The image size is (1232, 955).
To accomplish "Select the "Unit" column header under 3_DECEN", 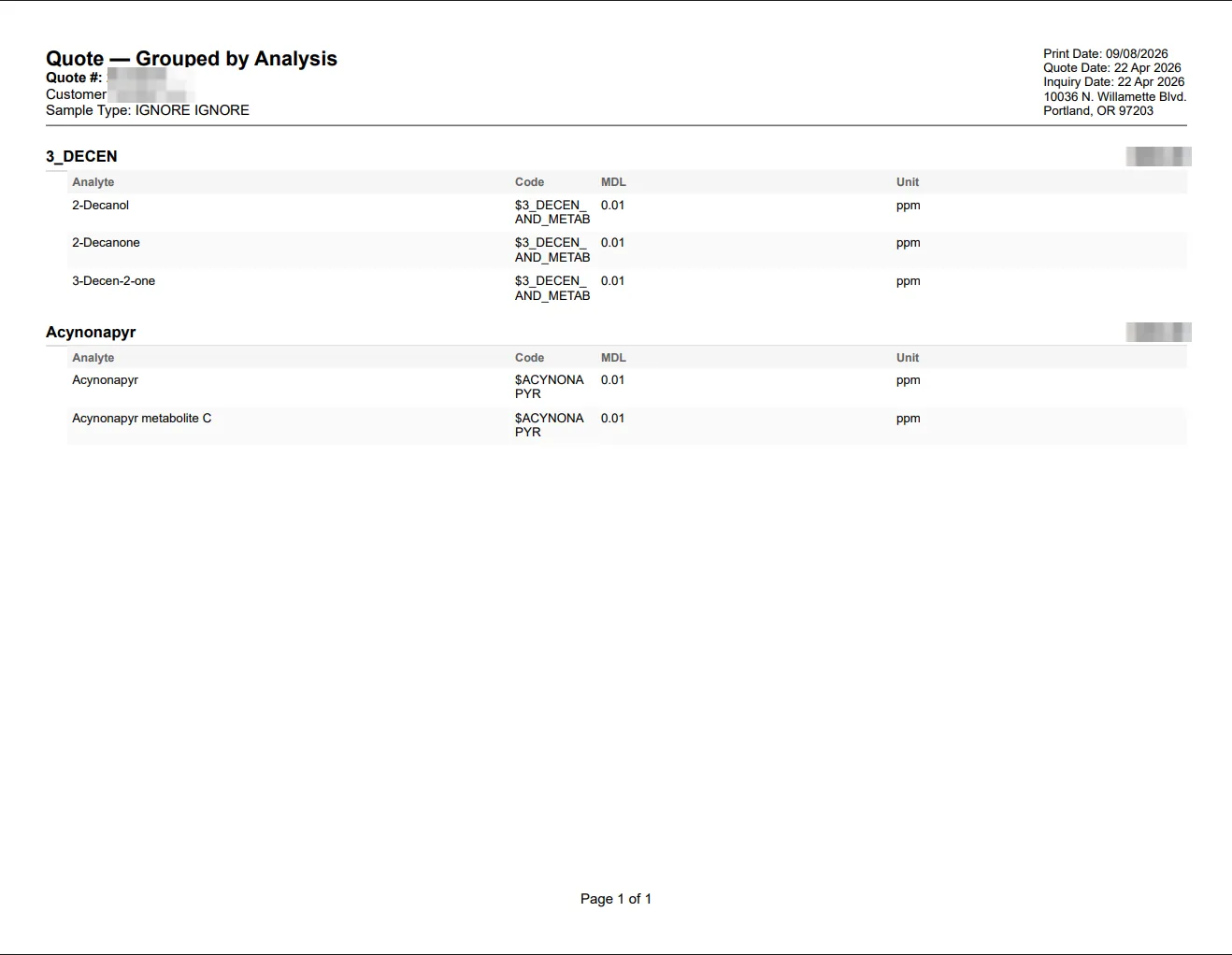I will 908,182.
